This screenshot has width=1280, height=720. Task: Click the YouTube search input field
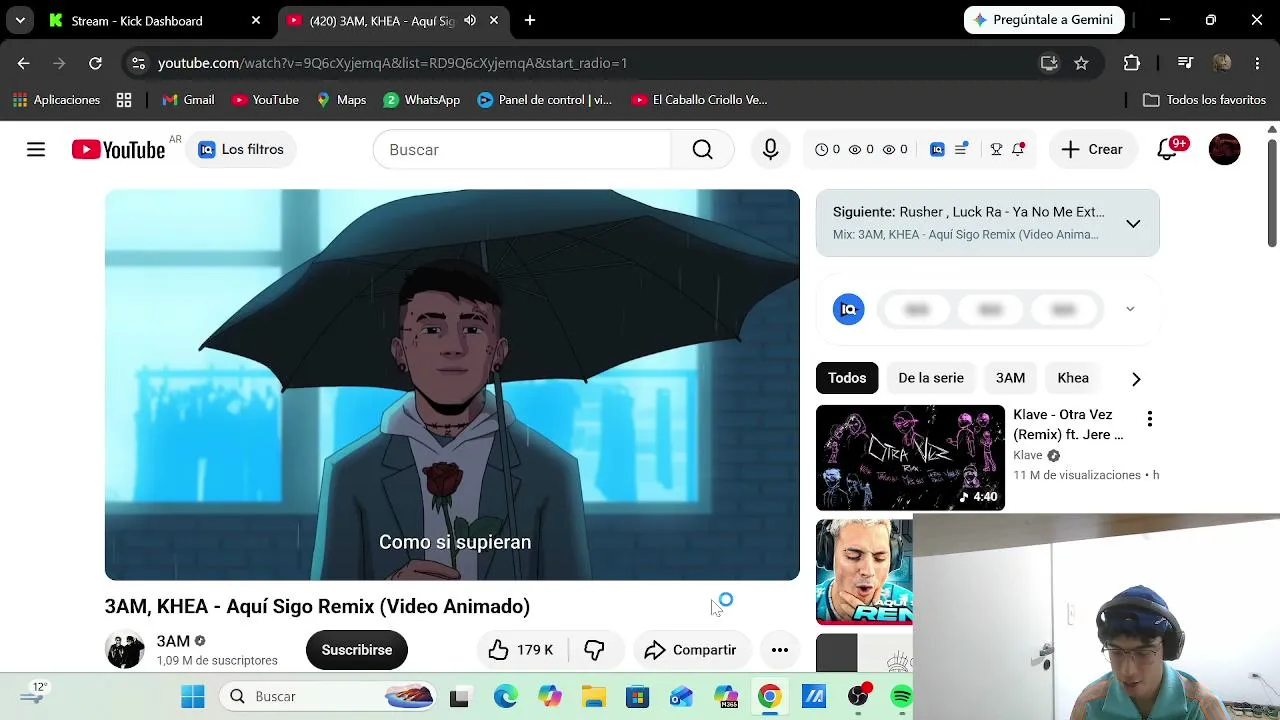click(522, 150)
